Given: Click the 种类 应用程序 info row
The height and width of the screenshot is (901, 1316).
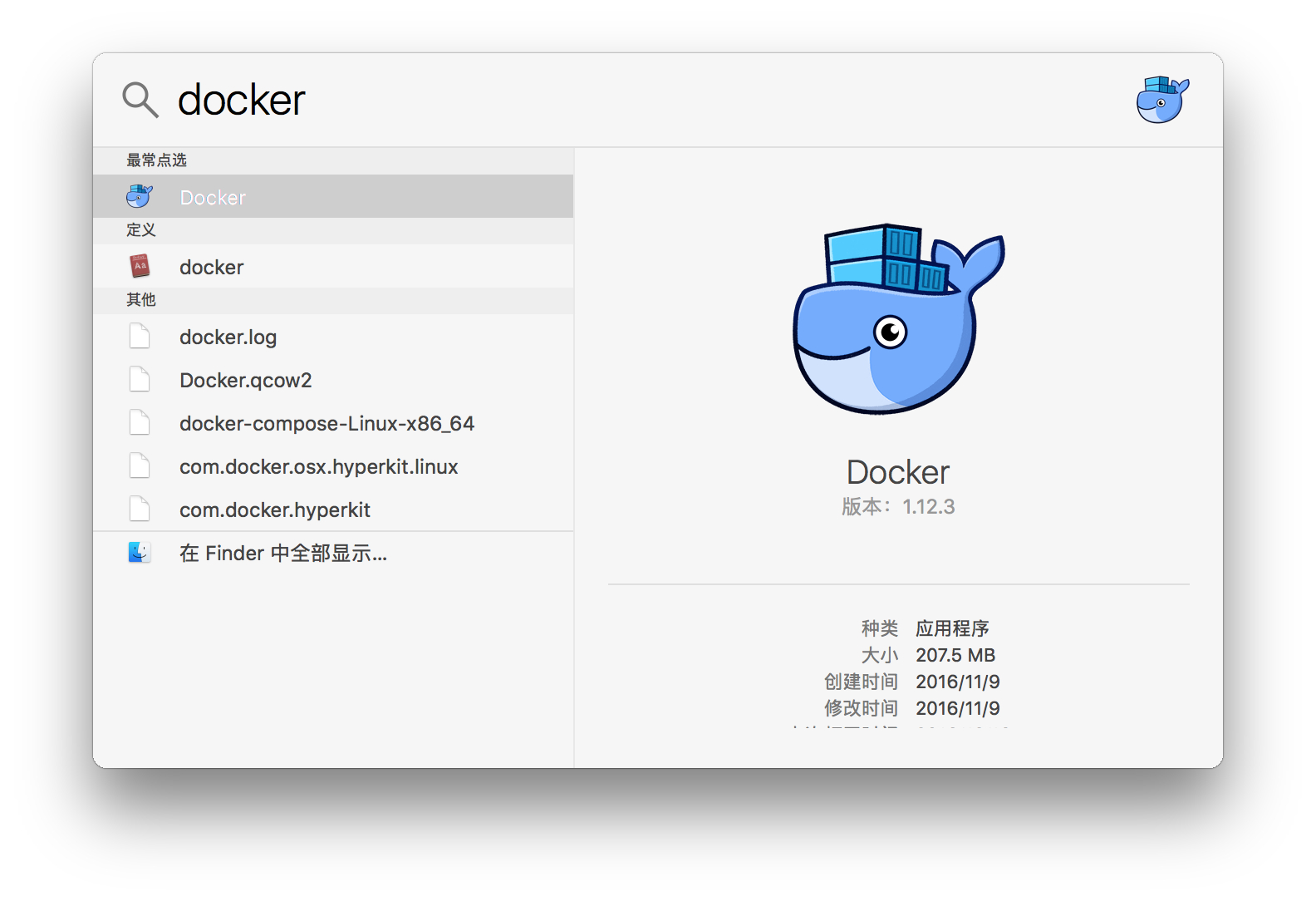Looking at the screenshot, I should [x=925, y=628].
